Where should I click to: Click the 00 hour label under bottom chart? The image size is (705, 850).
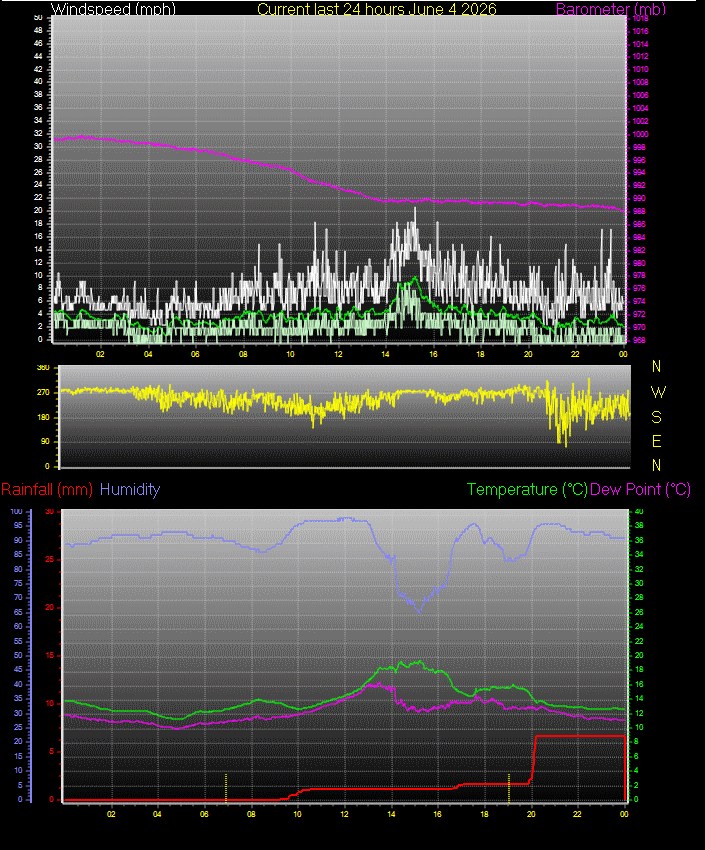[624, 814]
